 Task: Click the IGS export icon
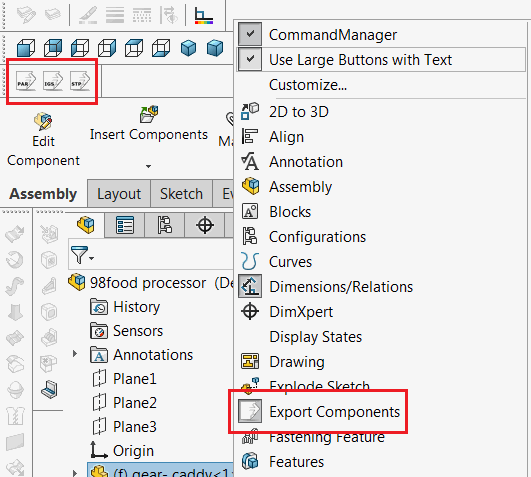[53, 81]
